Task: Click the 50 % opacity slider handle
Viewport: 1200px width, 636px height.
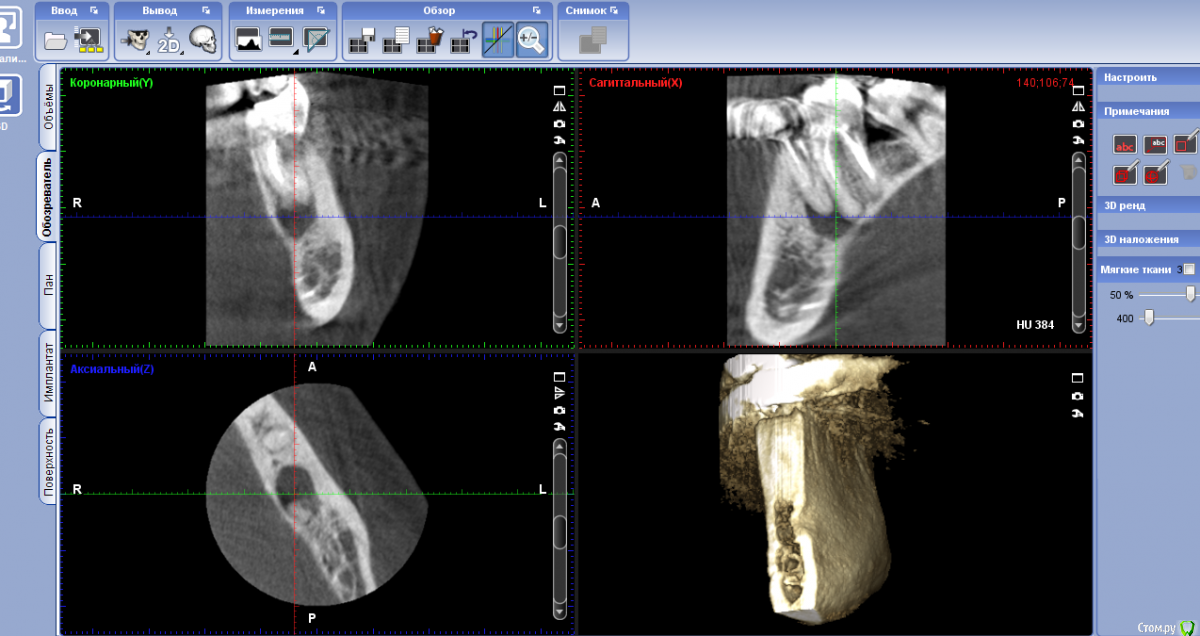Action: pyautogui.click(x=1190, y=294)
